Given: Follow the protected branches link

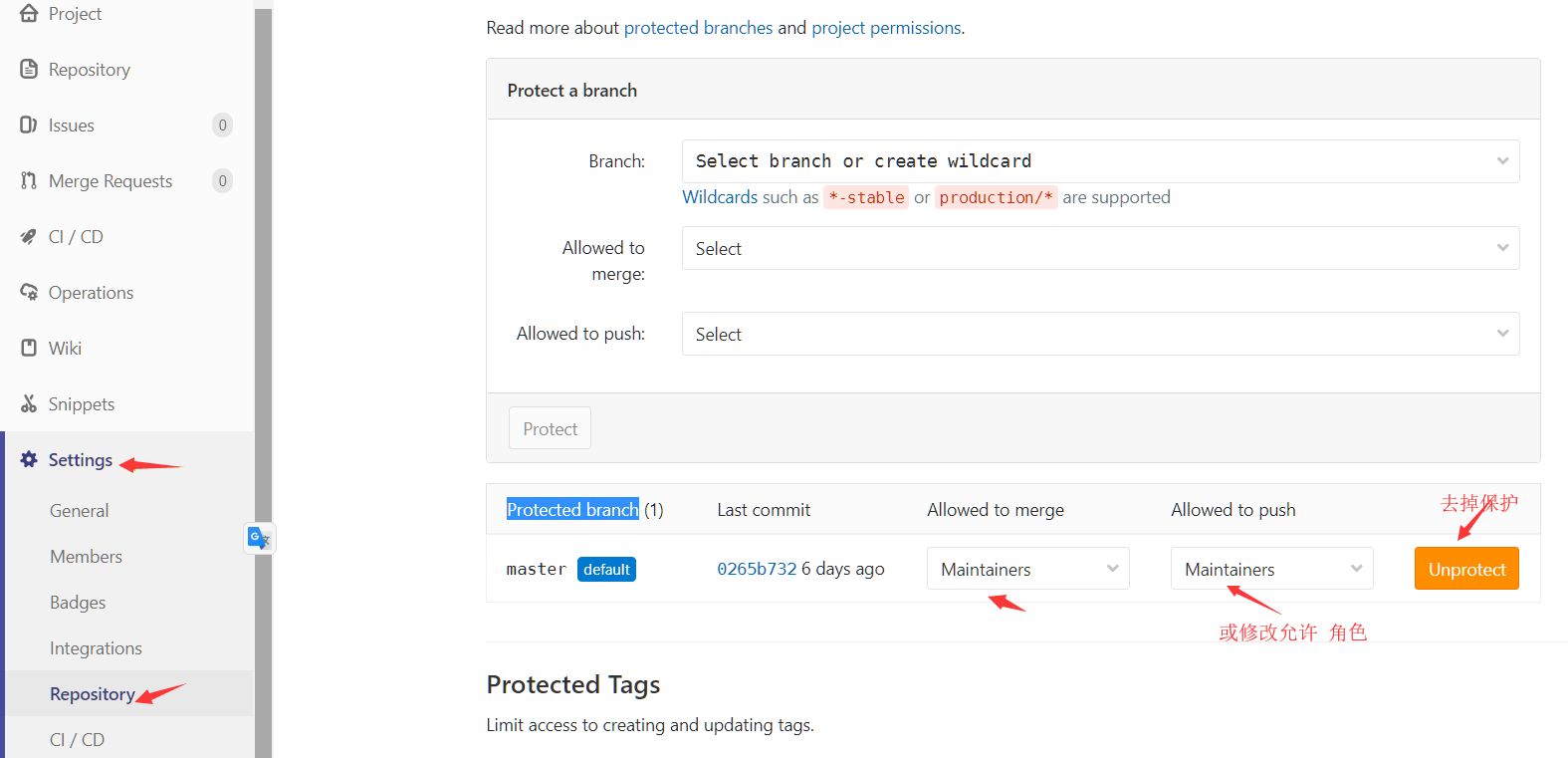Looking at the screenshot, I should point(698,28).
